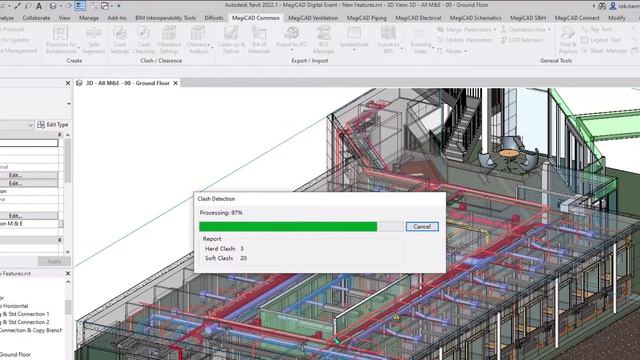This screenshot has width=640, height=360.
Task: Open the BIM Interoperability Tools tab
Action: point(165,18)
